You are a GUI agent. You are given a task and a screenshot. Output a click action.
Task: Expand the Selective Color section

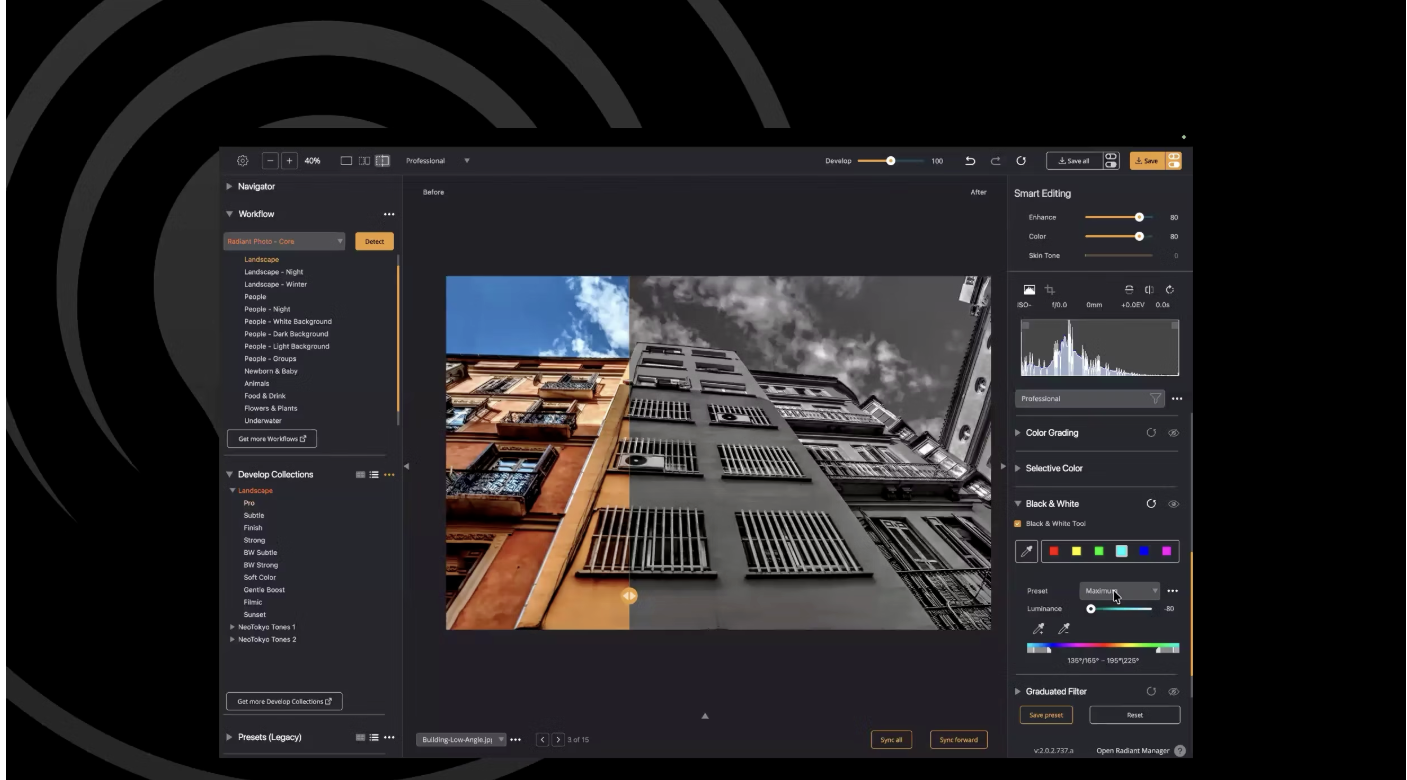[x=1054, y=468]
